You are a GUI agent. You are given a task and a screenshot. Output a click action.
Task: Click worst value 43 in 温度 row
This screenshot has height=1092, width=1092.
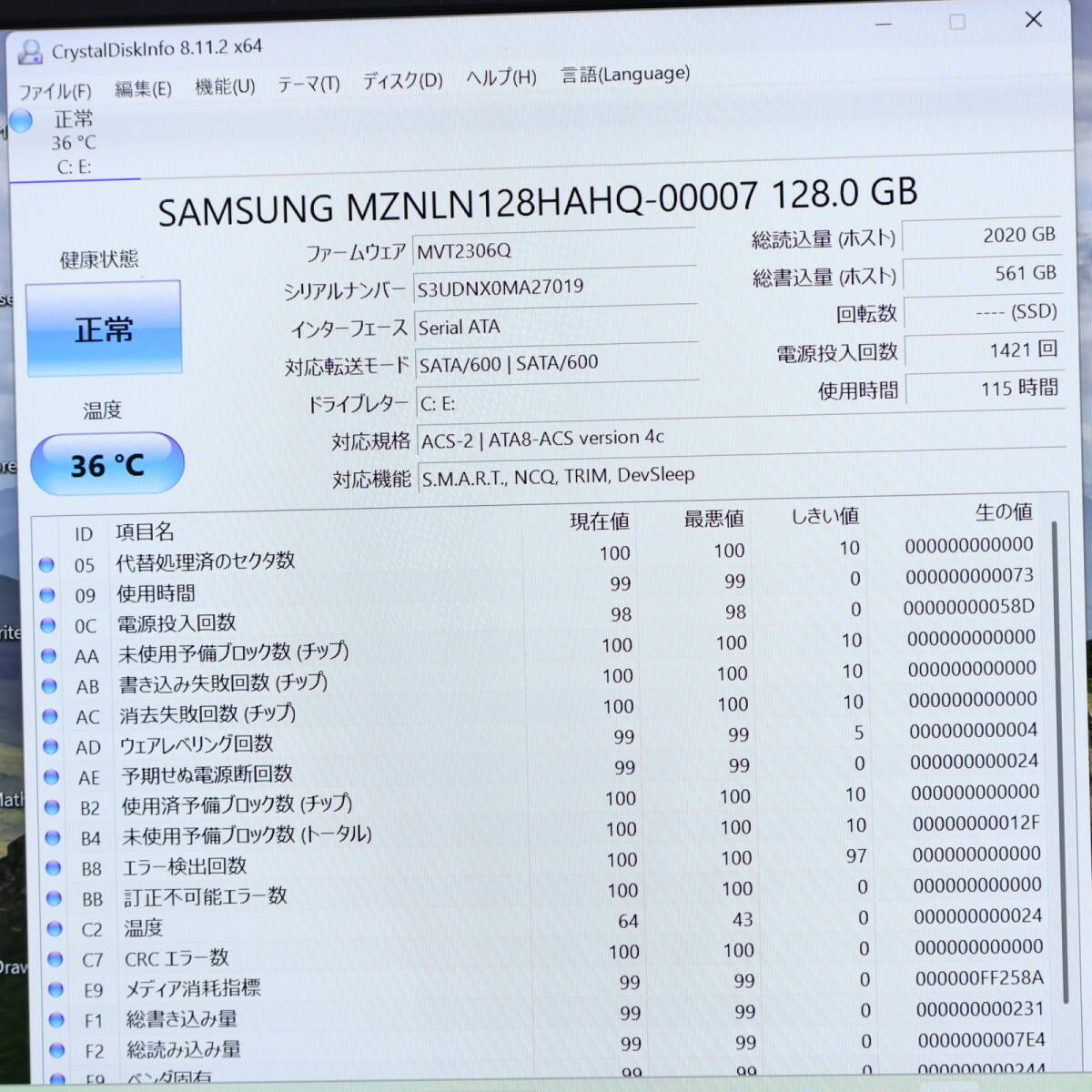(743, 920)
